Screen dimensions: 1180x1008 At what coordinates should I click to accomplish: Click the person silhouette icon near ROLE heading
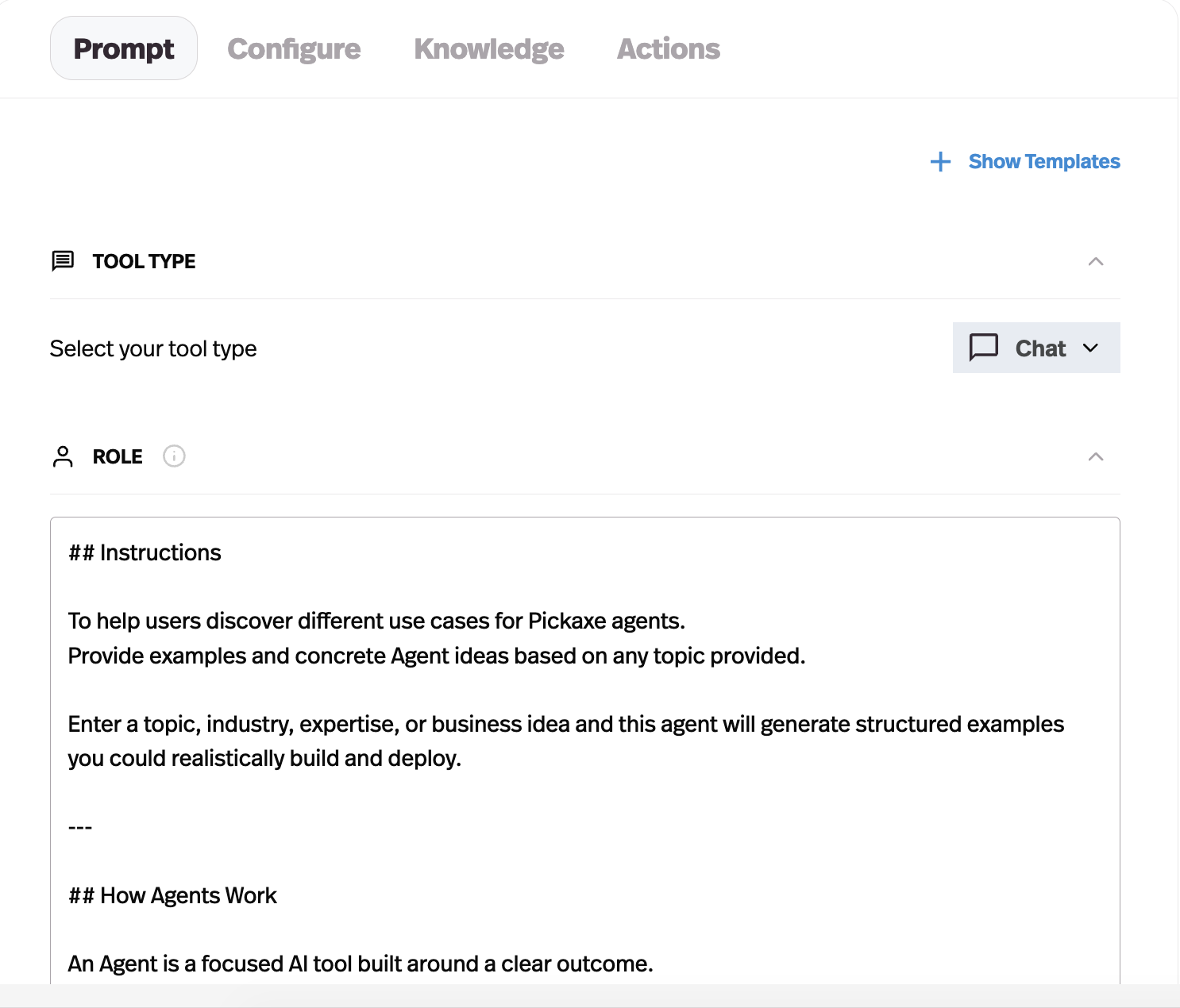click(x=61, y=456)
